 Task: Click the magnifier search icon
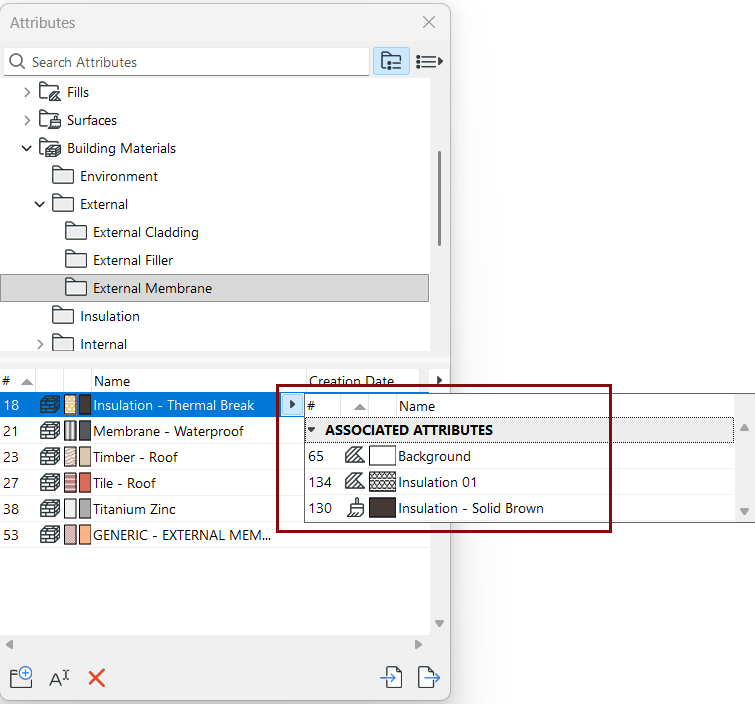click(x=17, y=62)
